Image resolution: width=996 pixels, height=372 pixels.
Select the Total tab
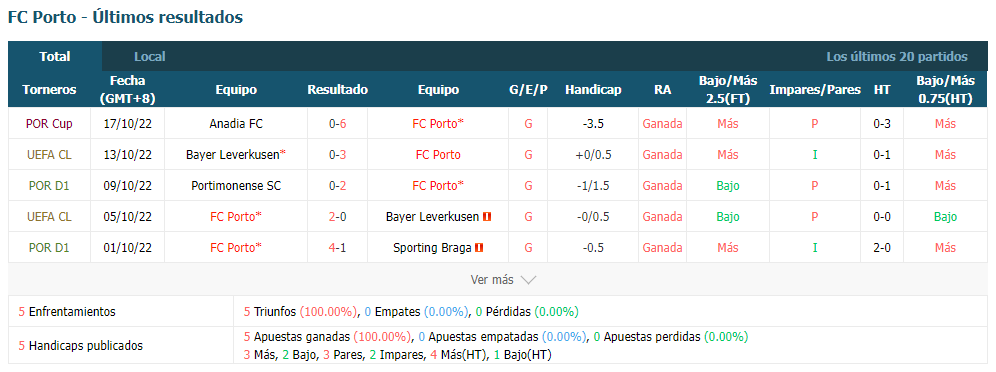55,56
